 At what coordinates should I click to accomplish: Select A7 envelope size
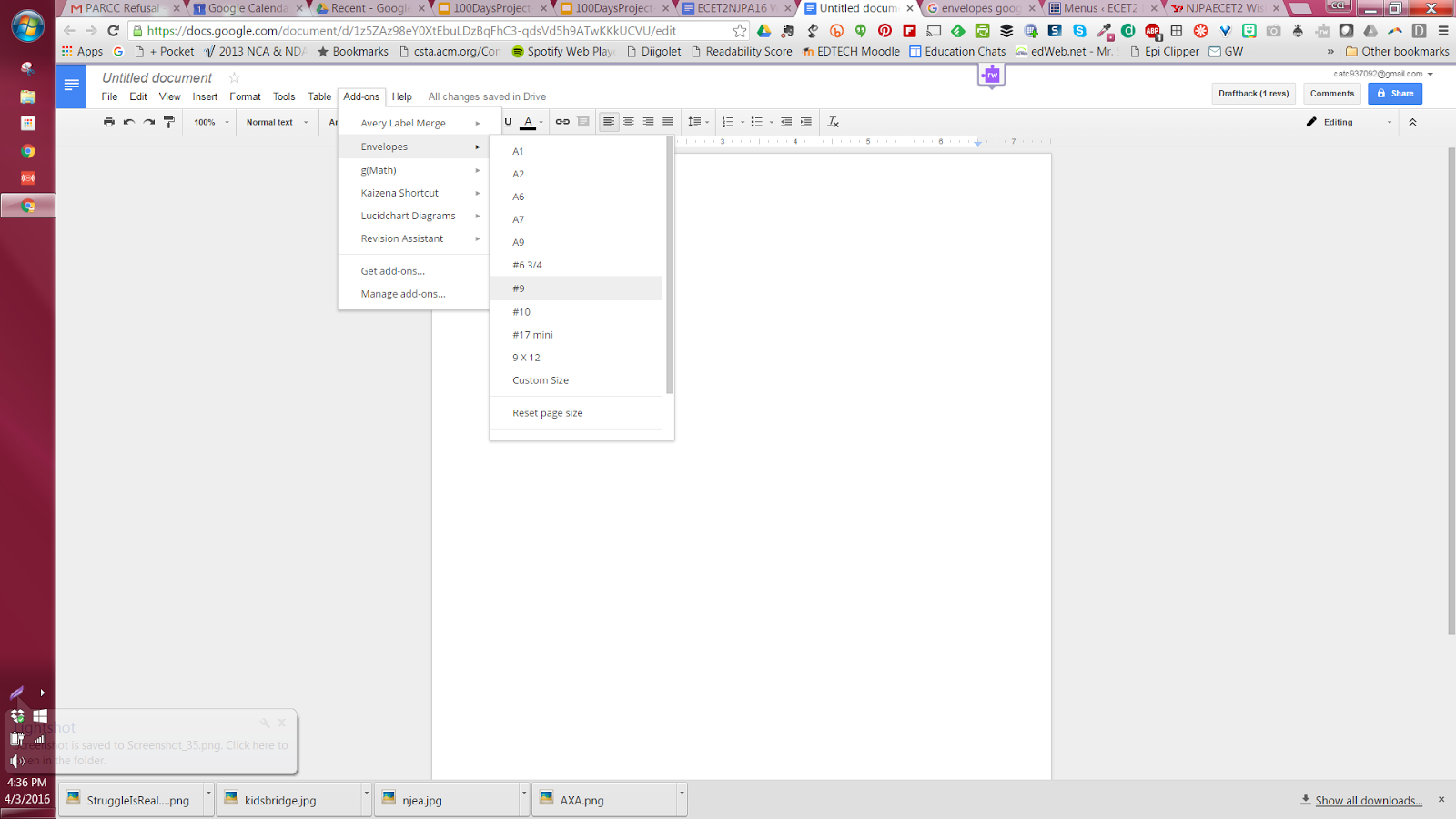tap(578, 219)
